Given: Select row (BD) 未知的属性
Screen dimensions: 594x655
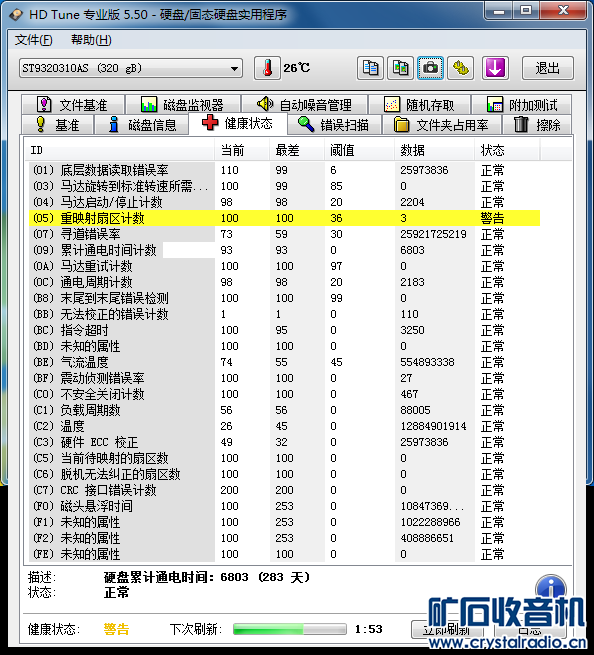Looking at the screenshot, I should (x=284, y=346).
